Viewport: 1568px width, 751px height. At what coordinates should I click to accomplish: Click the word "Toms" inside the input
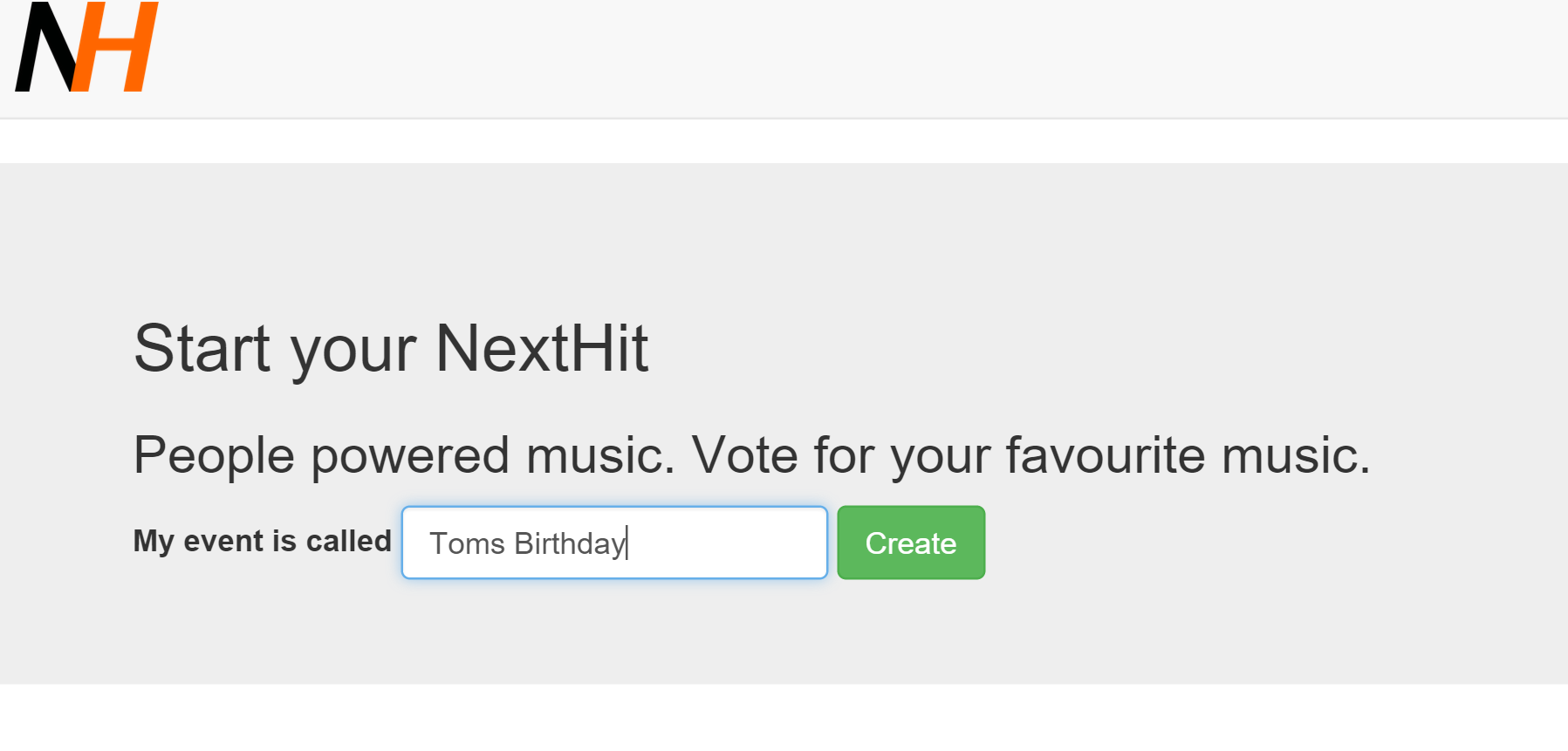coord(467,543)
